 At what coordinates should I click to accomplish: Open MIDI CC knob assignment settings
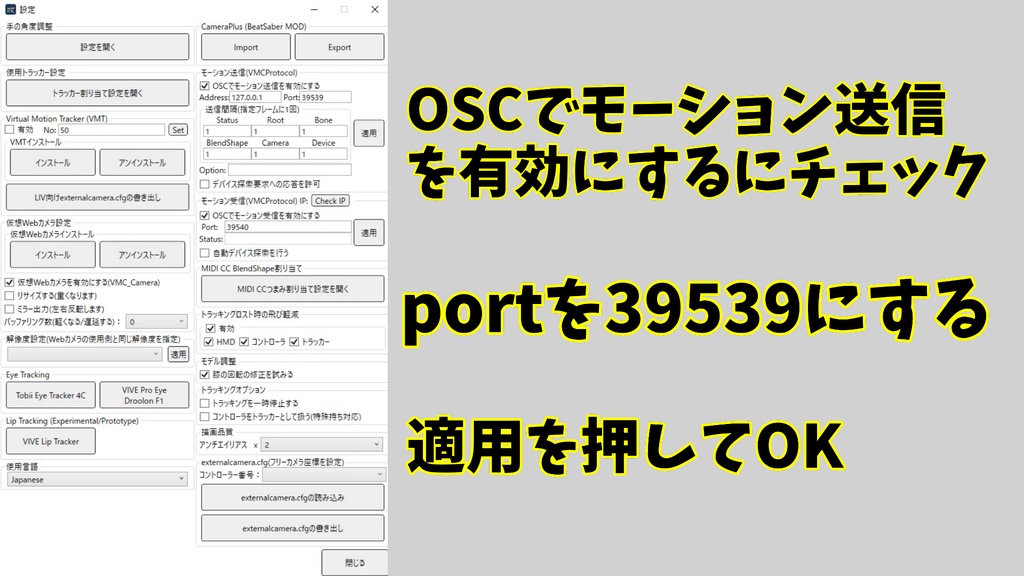293,289
